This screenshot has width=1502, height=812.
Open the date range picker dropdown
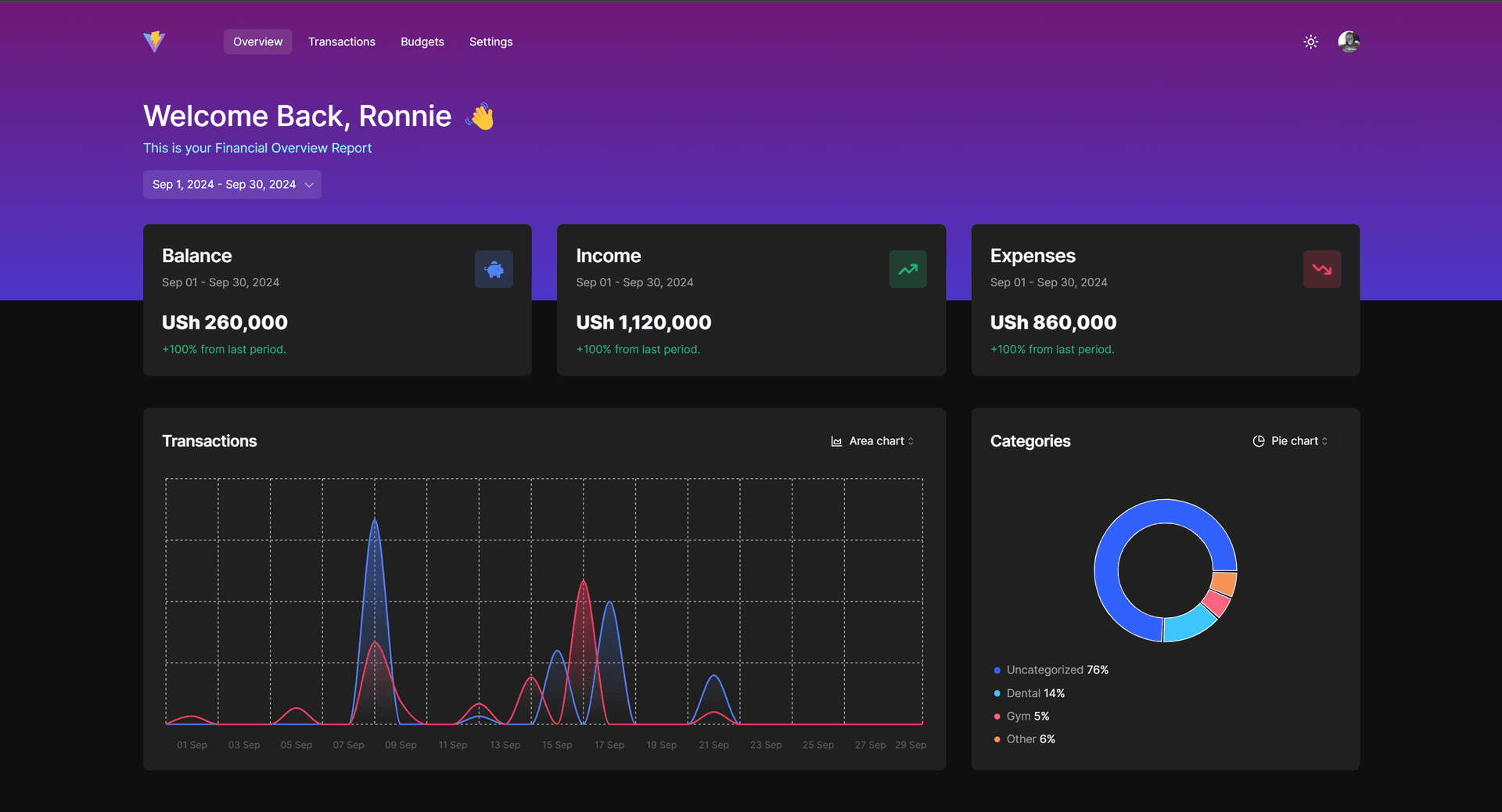point(232,185)
